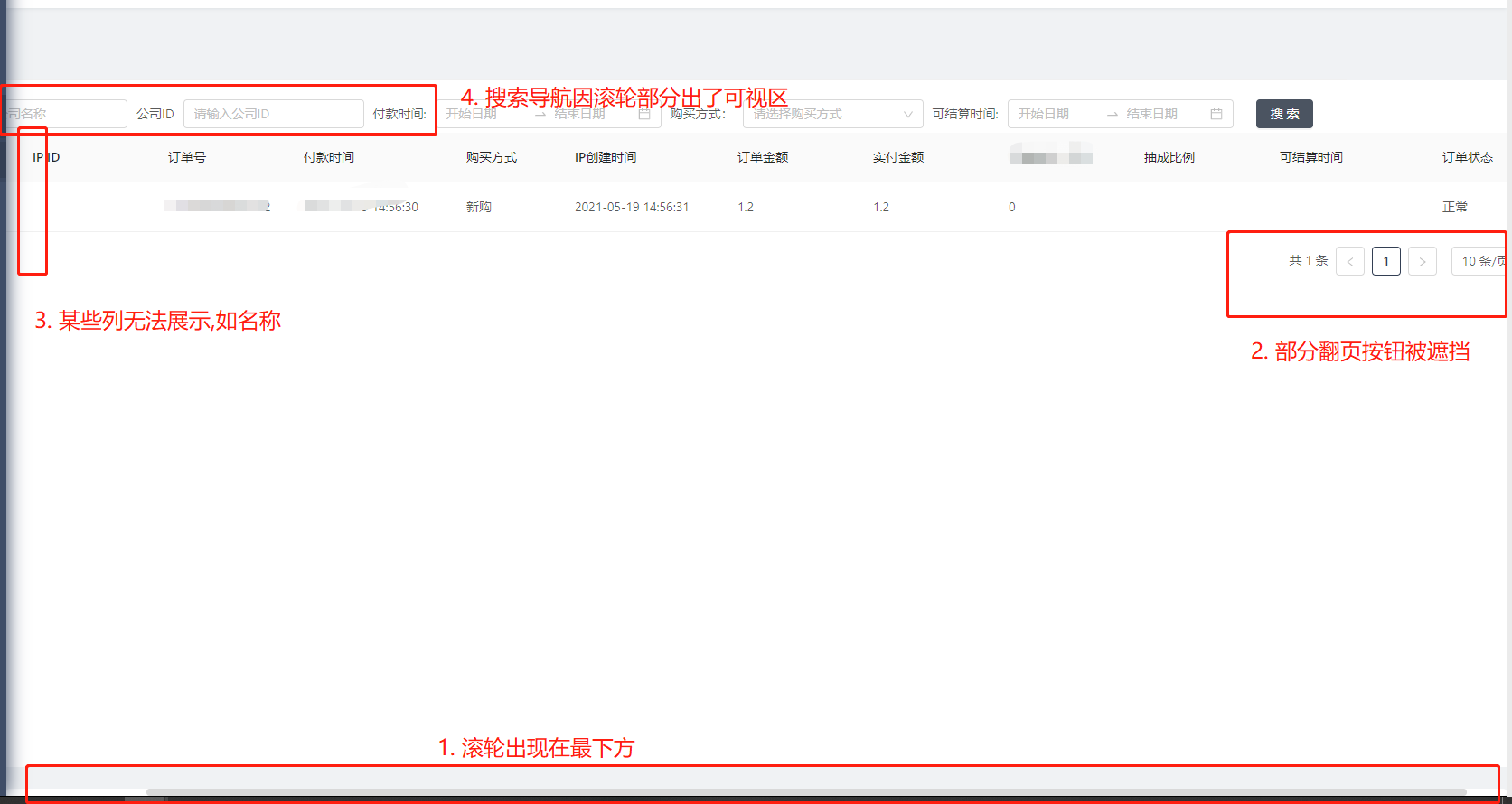Screen dimensions: 1512x804
Task: Click the 订单状态 column header
Action: click(x=1468, y=157)
